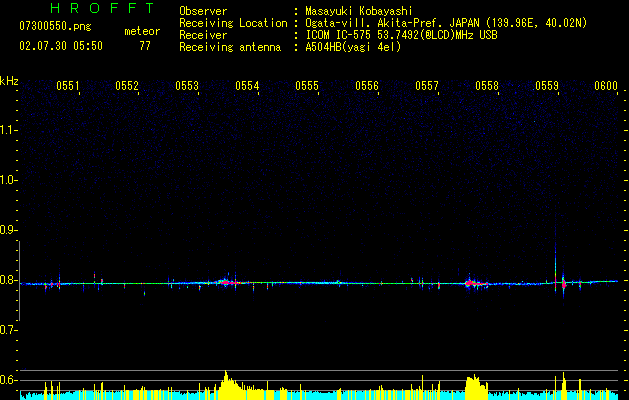Image resolution: width=629 pixels, height=400 pixels.
Task: Click the 0.9 kHz axis label
Action: [x=8, y=230]
